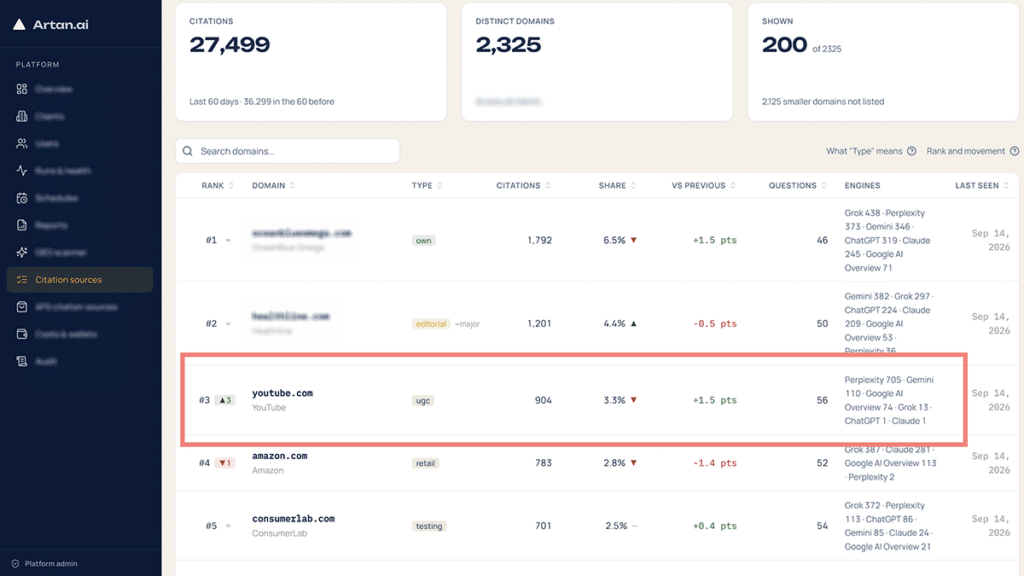Image resolution: width=1024 pixels, height=576 pixels.
Task: Click the 27,499 citations total
Action: 229,45
